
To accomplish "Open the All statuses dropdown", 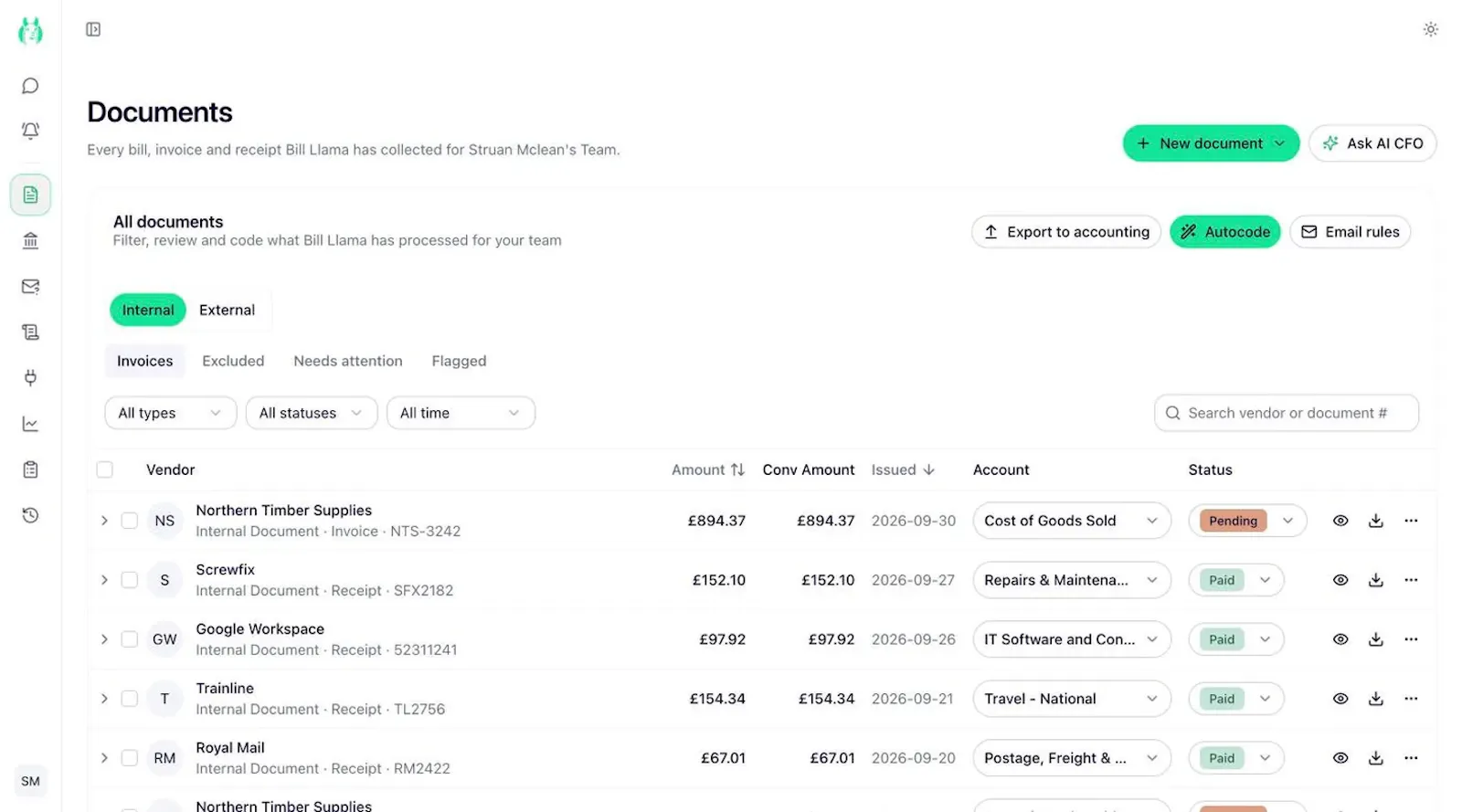I will tap(311, 413).
